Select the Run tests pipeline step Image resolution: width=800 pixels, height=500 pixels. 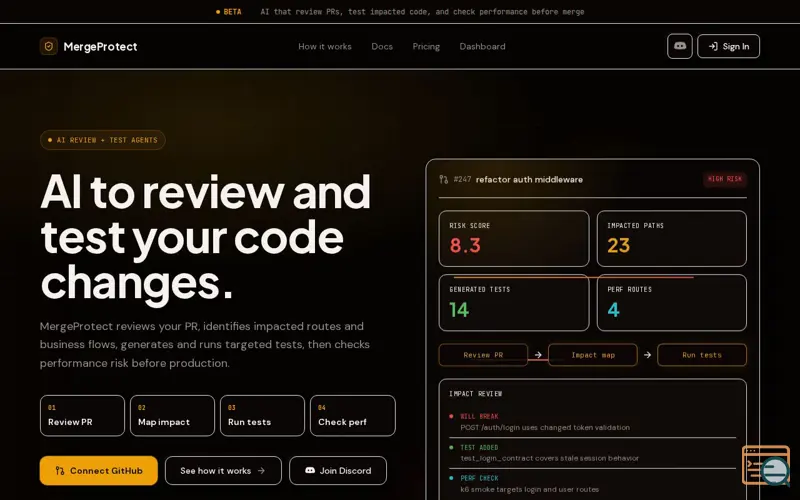pos(702,355)
